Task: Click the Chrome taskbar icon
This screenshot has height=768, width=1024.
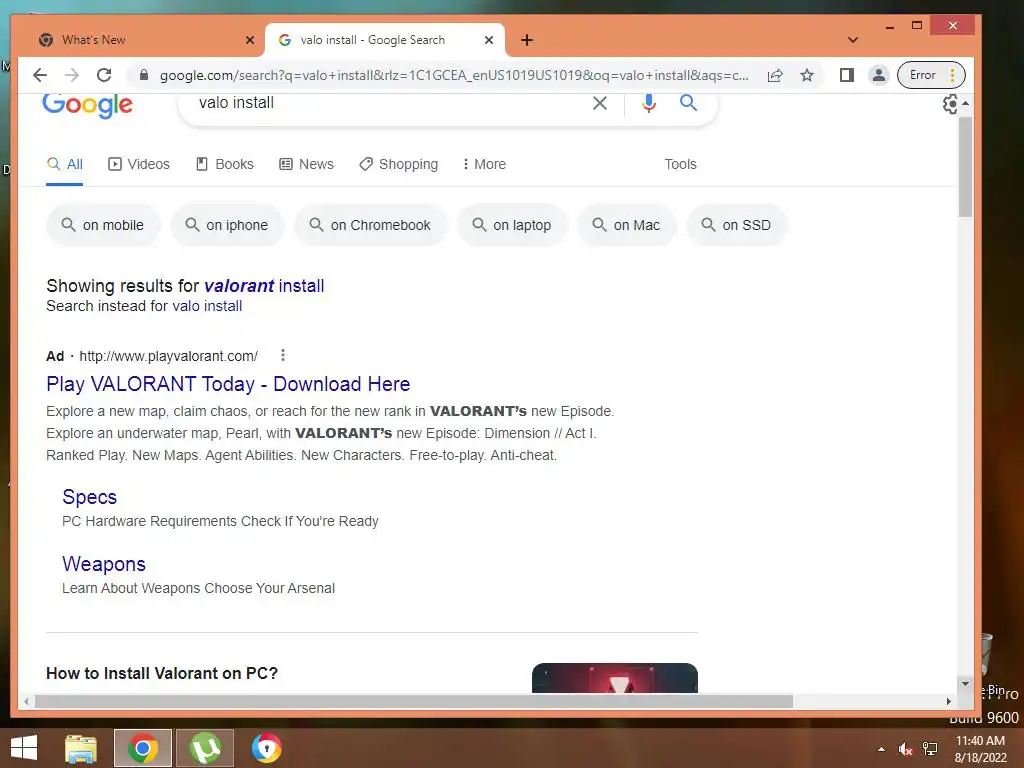Action: [x=143, y=748]
